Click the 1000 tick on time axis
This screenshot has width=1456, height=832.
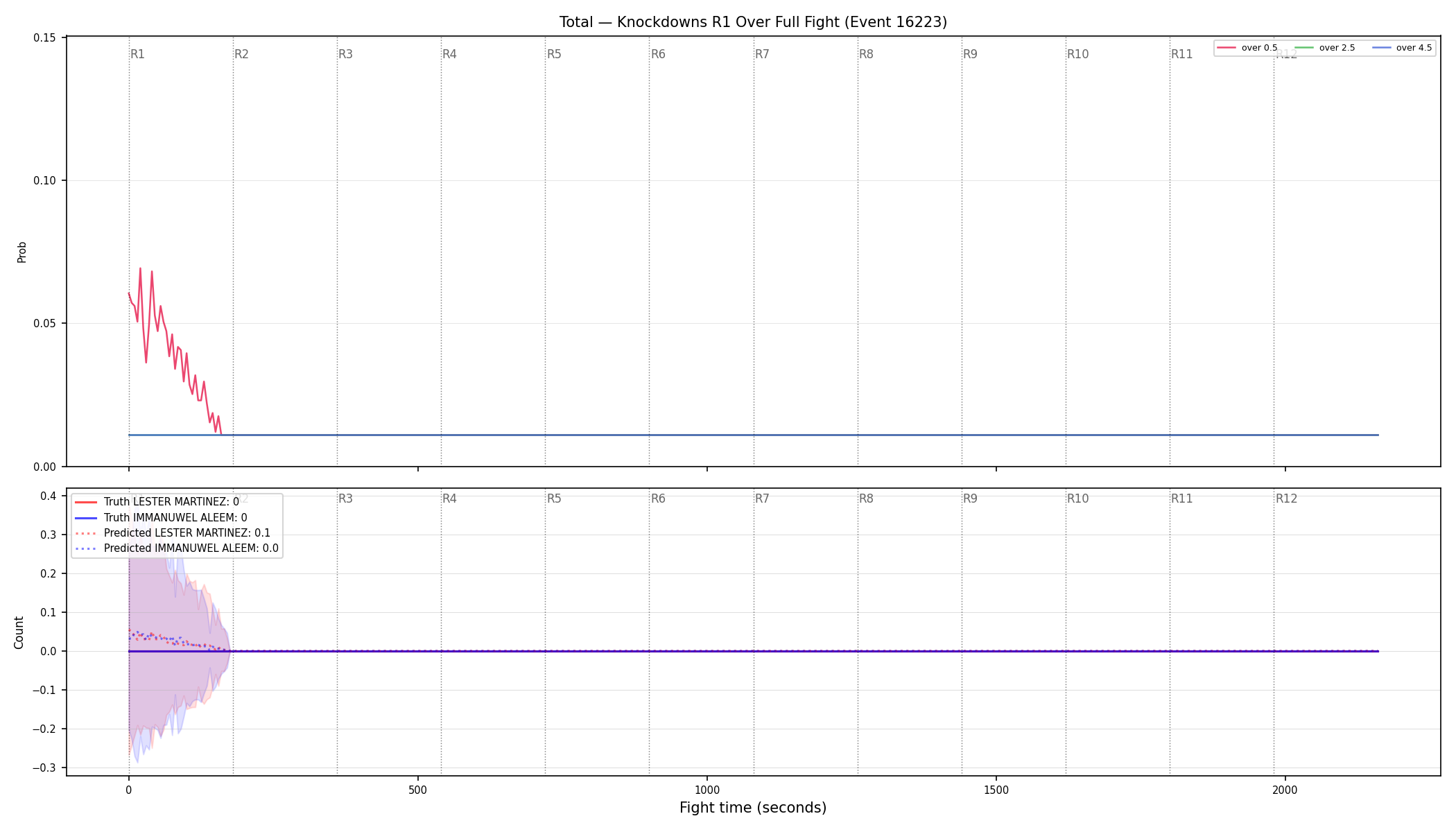(707, 790)
